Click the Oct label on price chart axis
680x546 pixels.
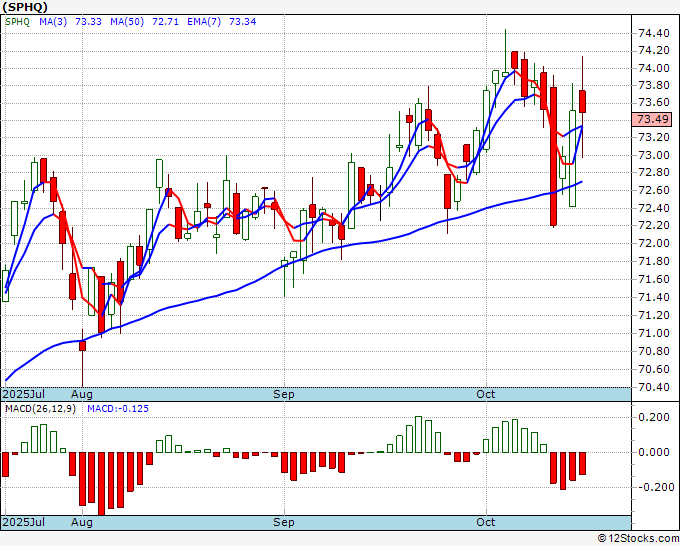click(486, 394)
